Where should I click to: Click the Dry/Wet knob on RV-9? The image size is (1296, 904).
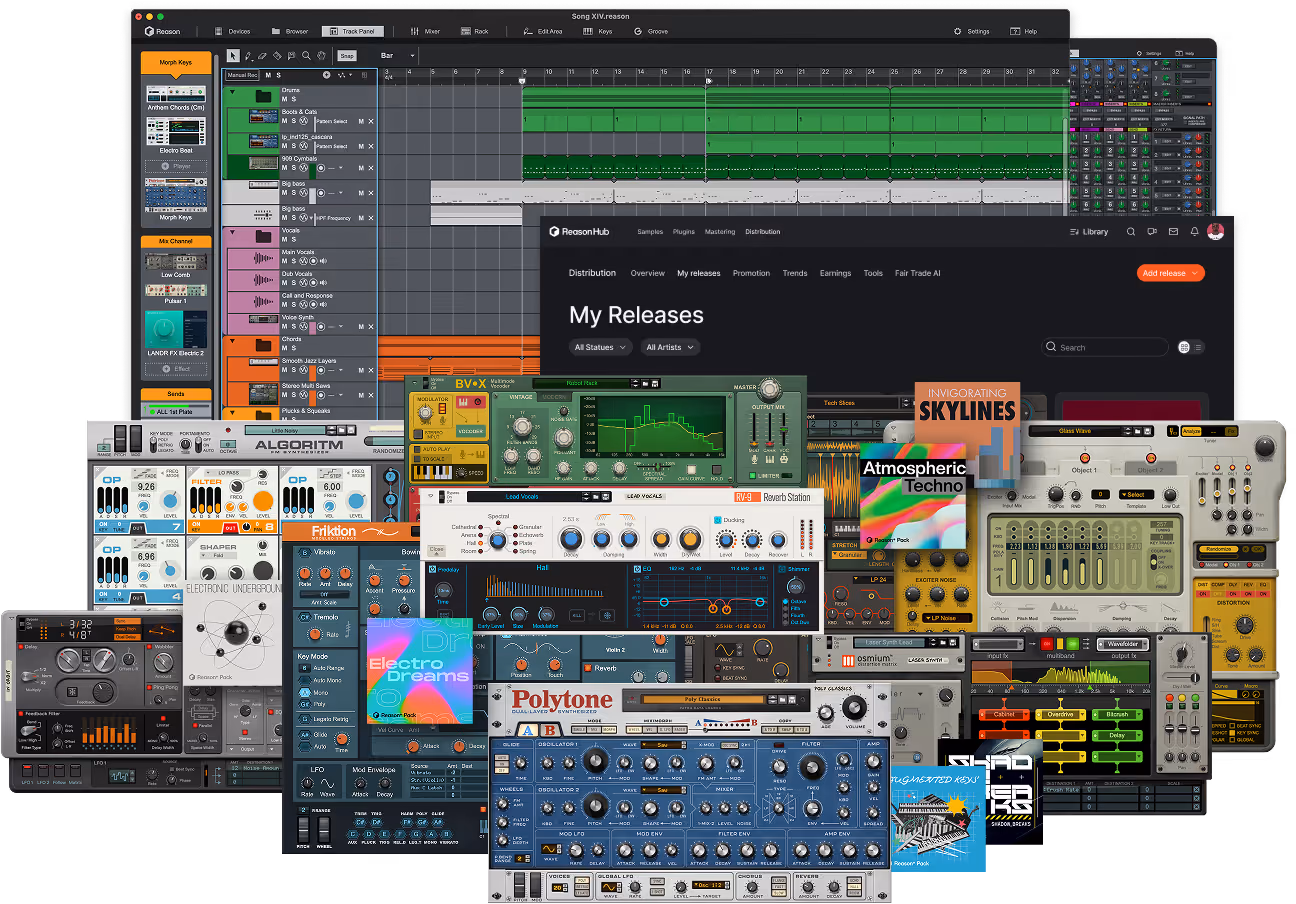pyautogui.click(x=691, y=540)
